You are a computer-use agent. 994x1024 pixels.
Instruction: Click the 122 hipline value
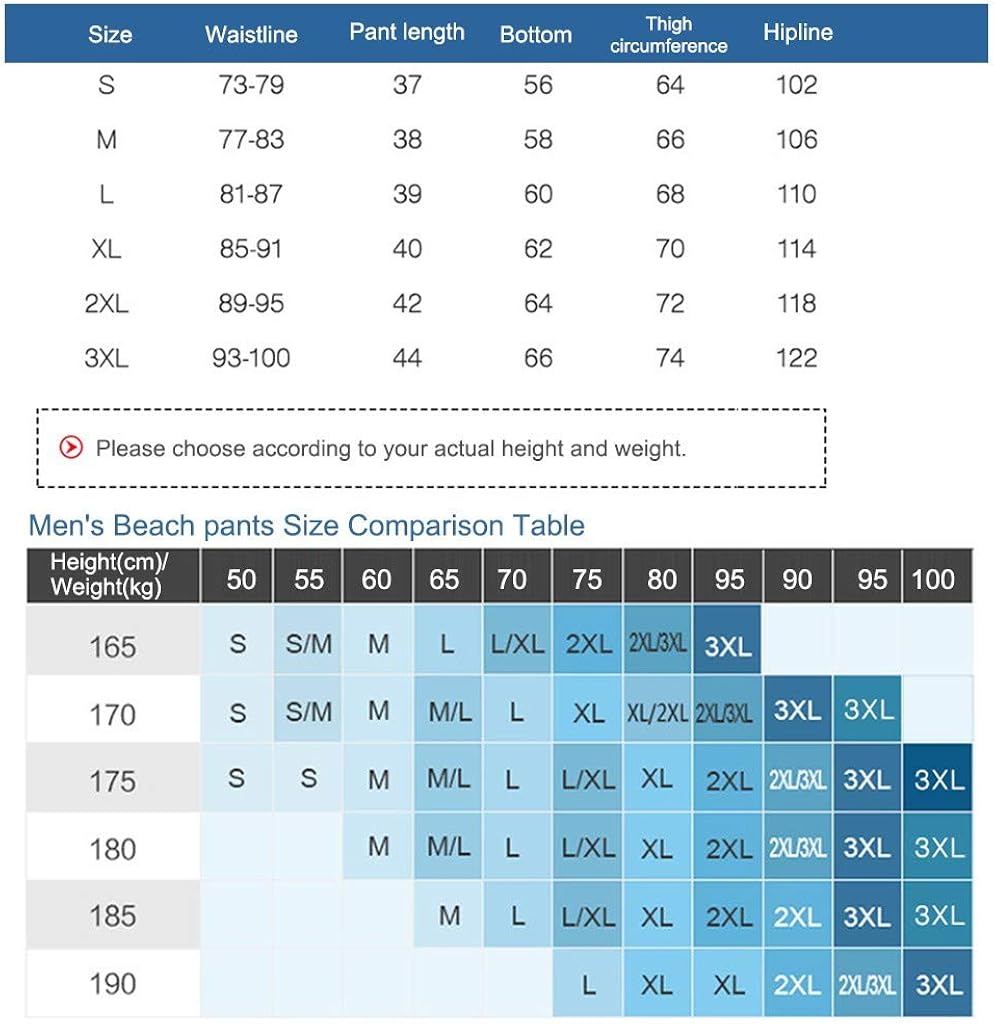(797, 358)
